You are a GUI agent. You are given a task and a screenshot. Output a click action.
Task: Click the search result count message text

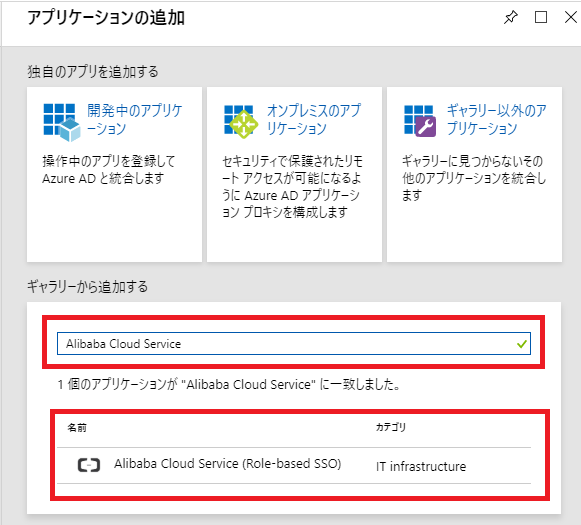point(229,385)
